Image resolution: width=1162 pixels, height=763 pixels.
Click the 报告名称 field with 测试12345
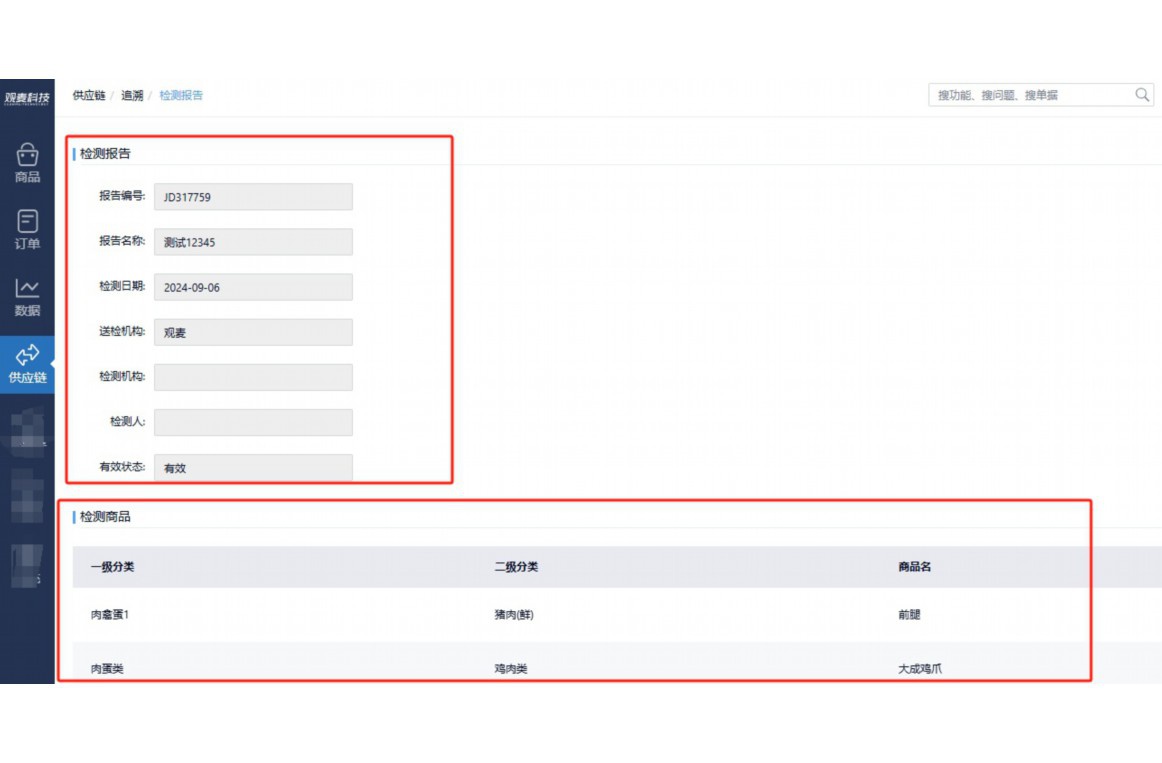click(253, 242)
